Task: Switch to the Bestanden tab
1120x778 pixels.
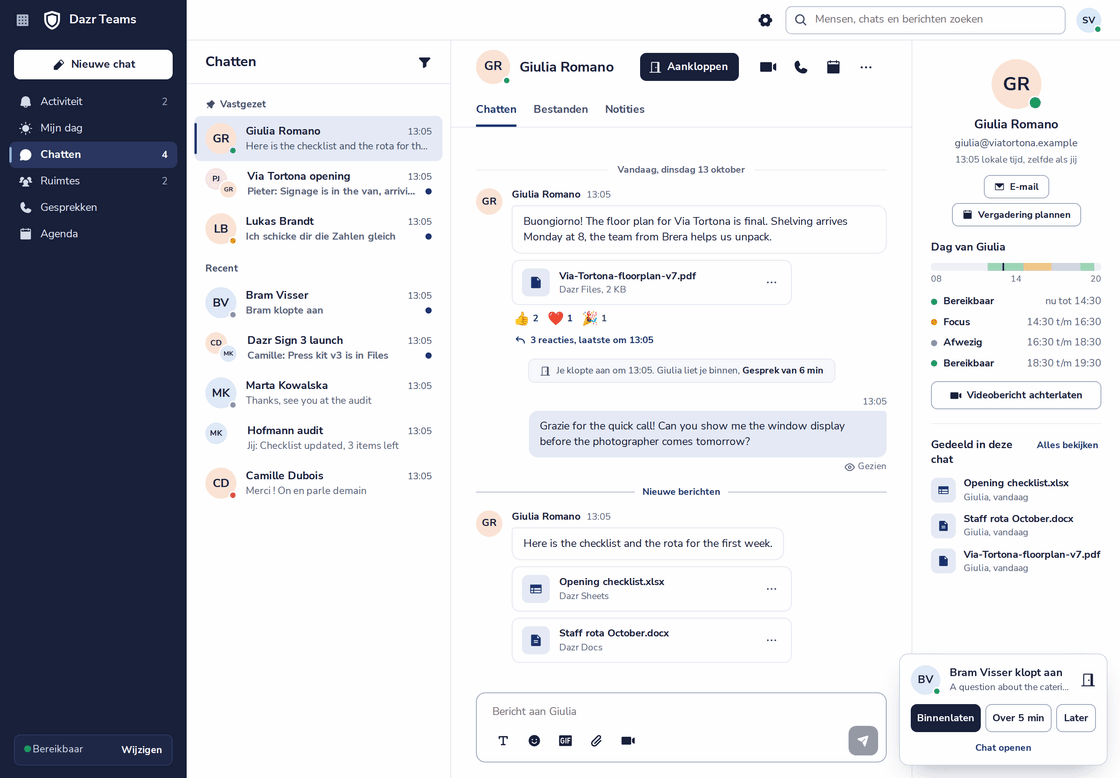Action: tap(561, 109)
